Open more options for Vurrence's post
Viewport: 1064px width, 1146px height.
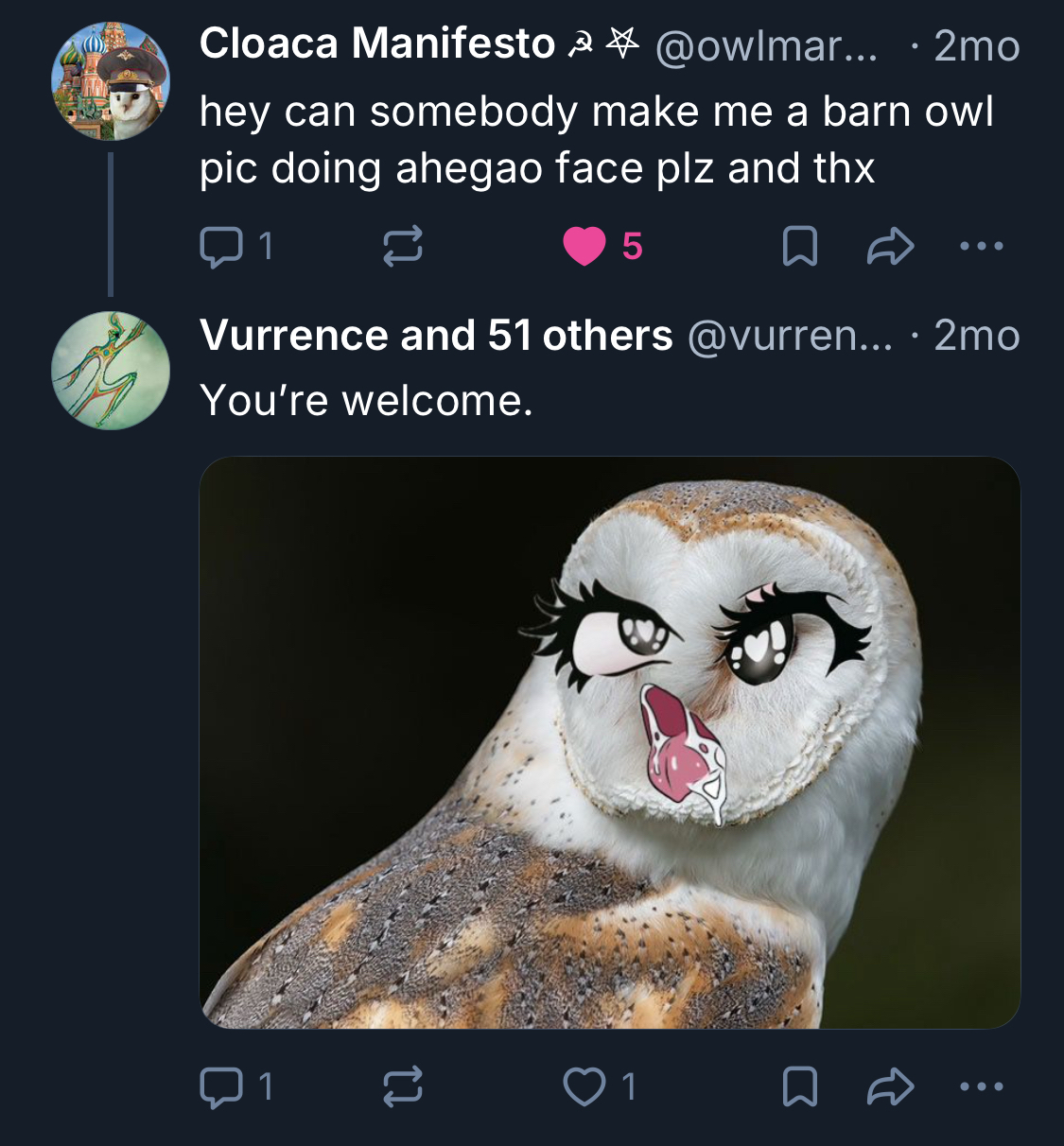tap(981, 1086)
